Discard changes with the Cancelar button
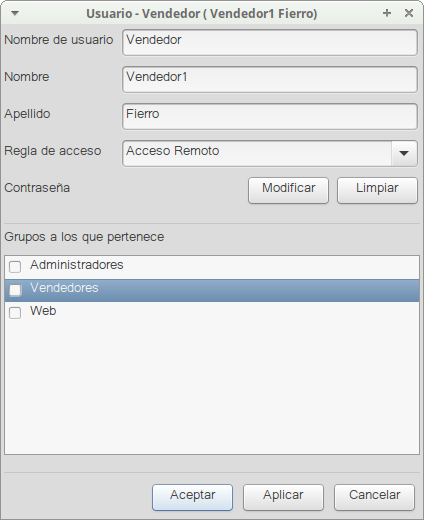This screenshot has height=520, width=424. [374, 497]
